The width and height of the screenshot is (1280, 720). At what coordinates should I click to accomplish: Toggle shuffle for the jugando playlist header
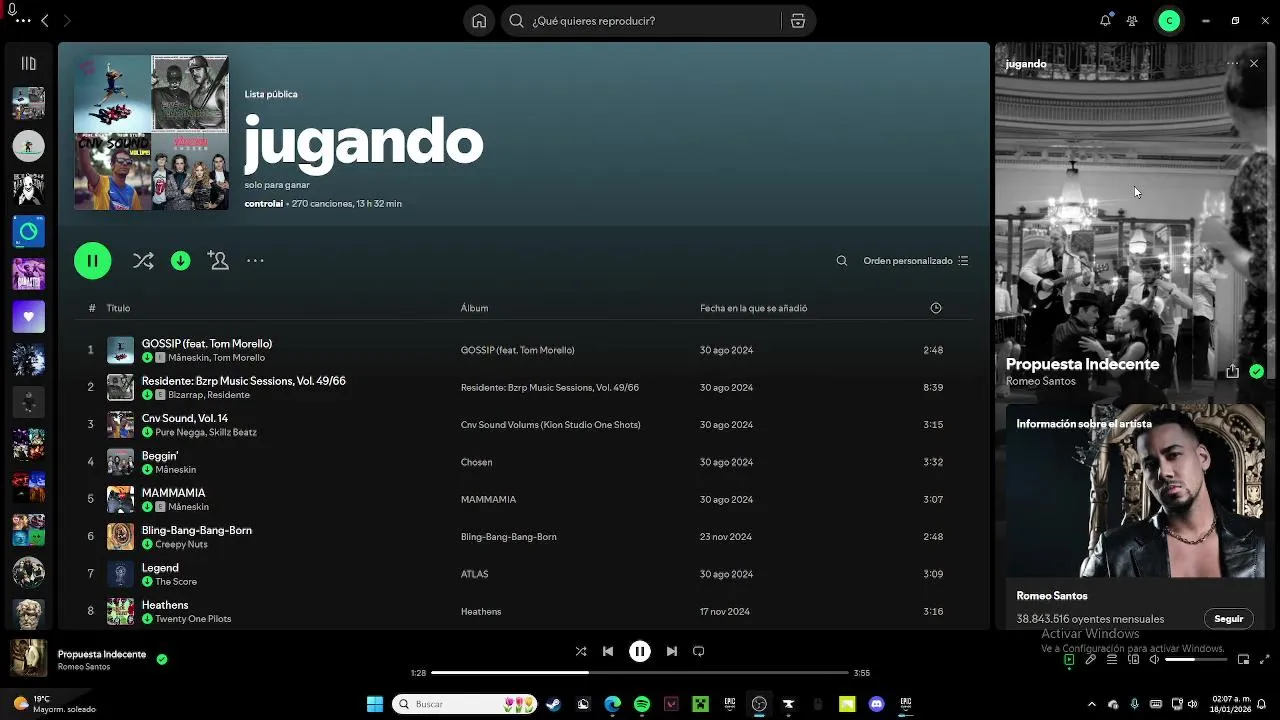click(143, 261)
